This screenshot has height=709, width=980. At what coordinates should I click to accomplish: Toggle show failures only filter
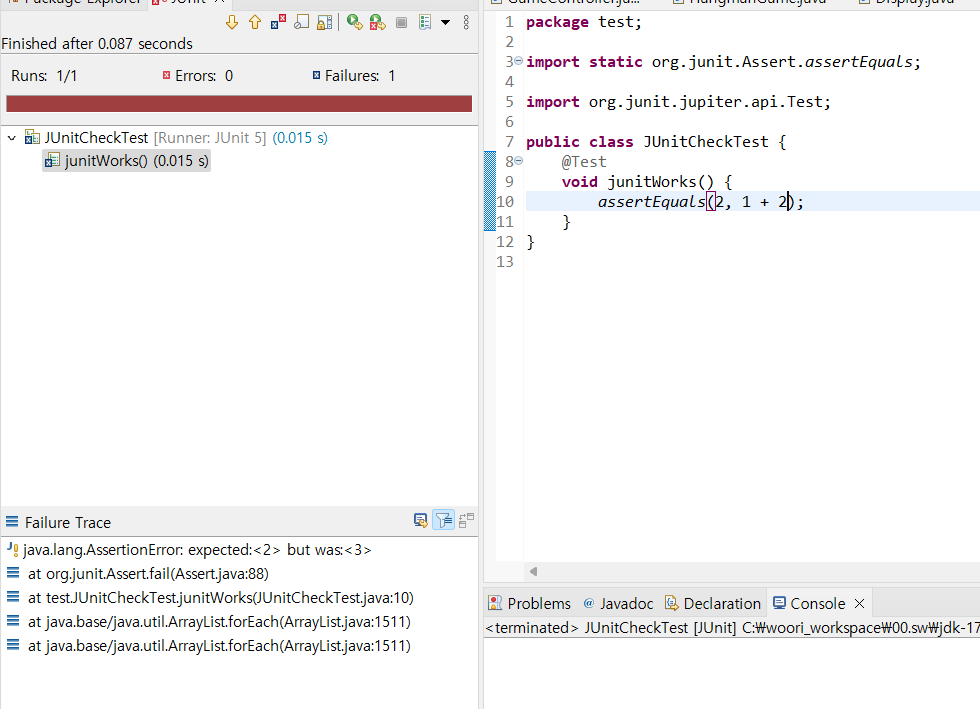[278, 23]
